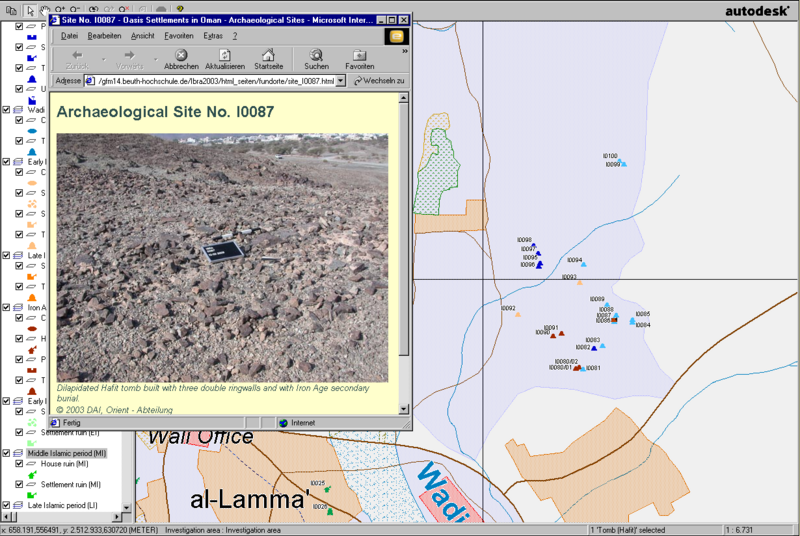Screen dimensions: 800x536
Task: Open the Datei menu
Action: [x=69, y=35]
